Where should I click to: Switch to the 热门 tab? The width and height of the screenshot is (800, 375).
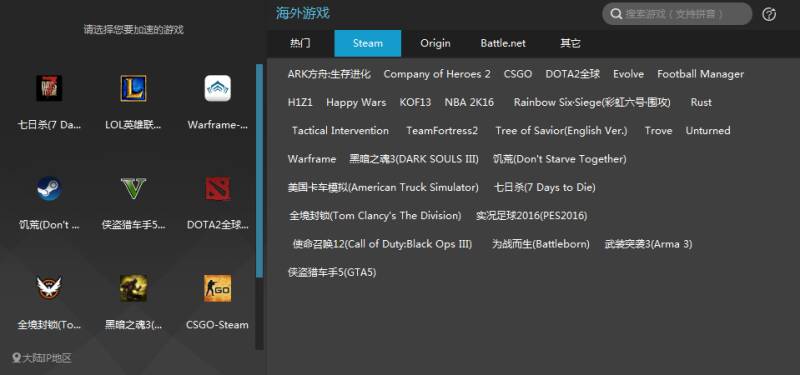pyautogui.click(x=300, y=43)
